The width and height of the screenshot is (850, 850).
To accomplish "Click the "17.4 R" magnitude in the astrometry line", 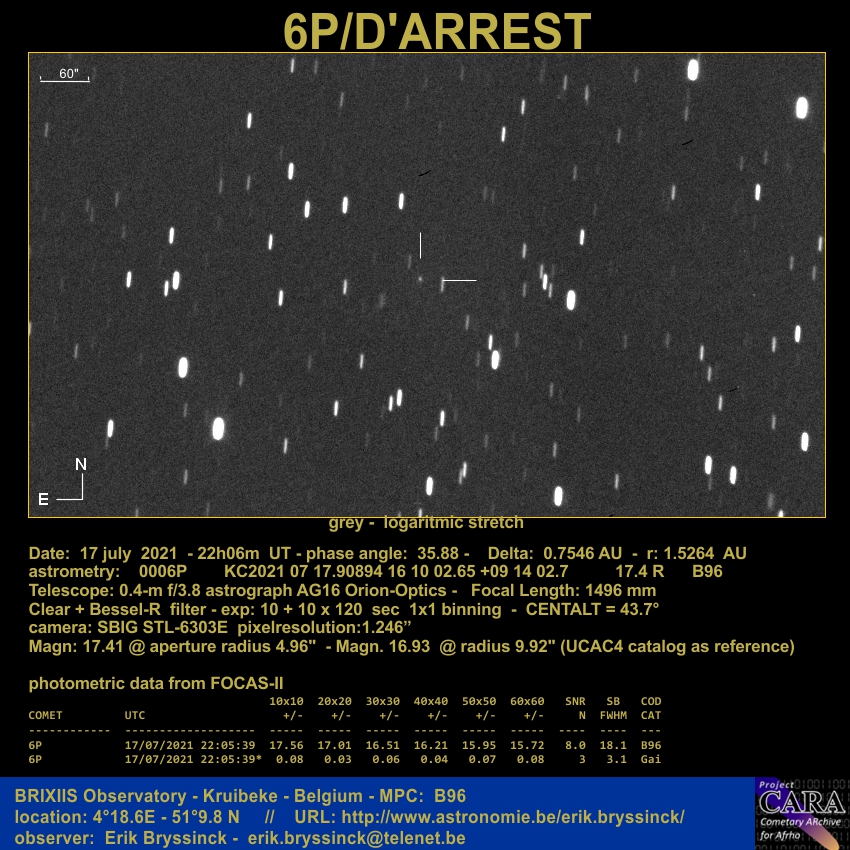I will tap(640, 571).
